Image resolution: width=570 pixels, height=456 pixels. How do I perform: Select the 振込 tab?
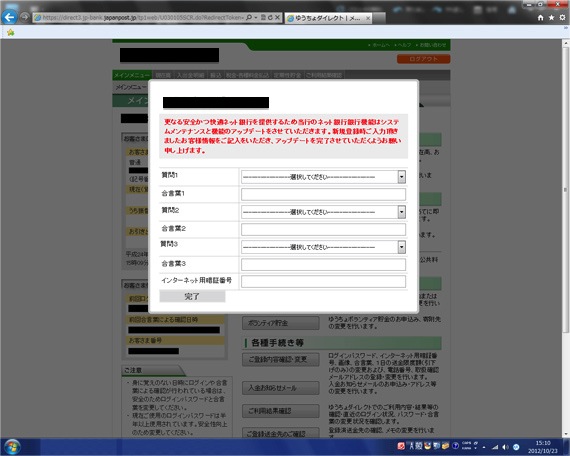point(216,75)
